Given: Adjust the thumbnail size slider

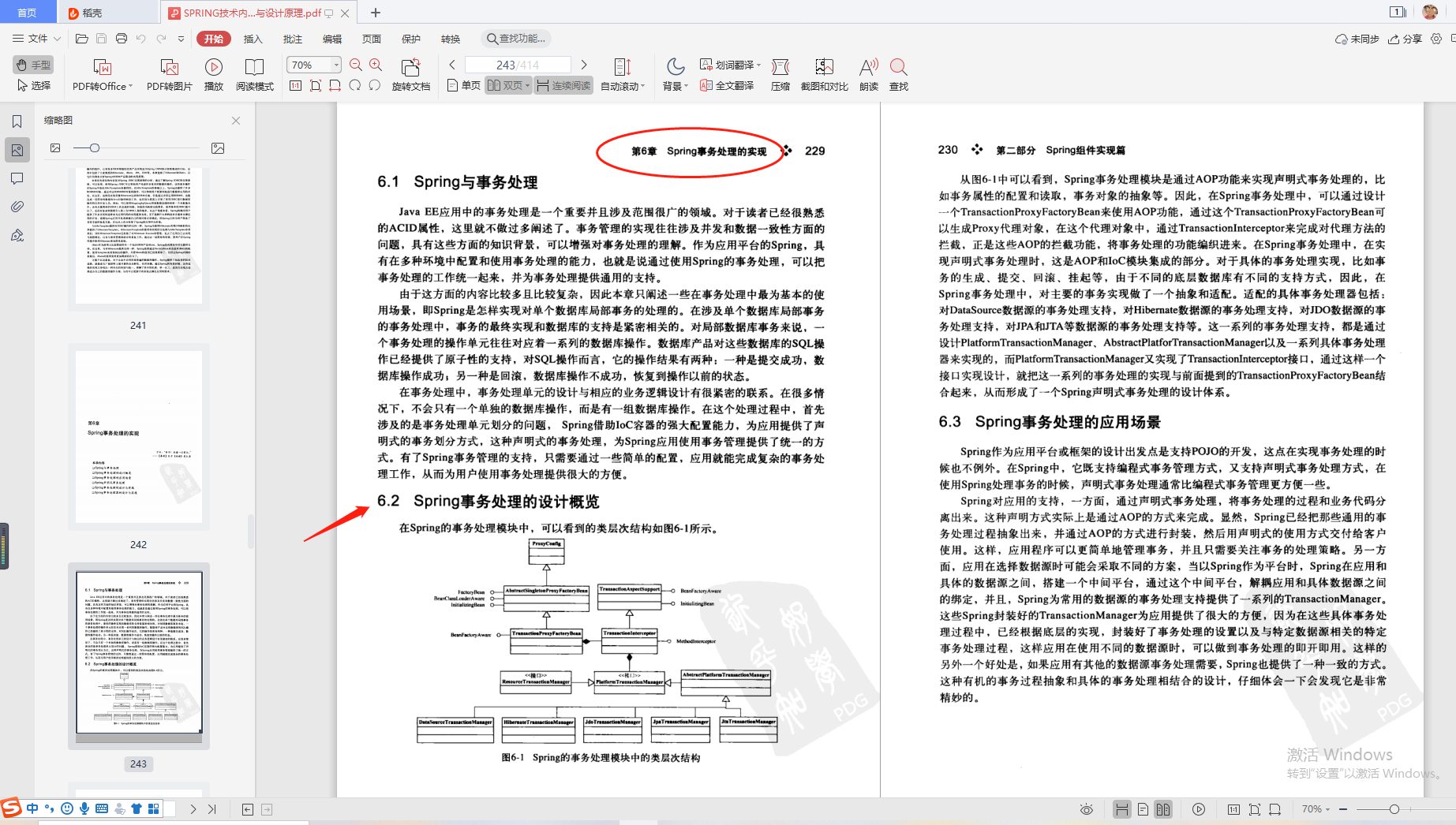Looking at the screenshot, I should pos(94,148).
